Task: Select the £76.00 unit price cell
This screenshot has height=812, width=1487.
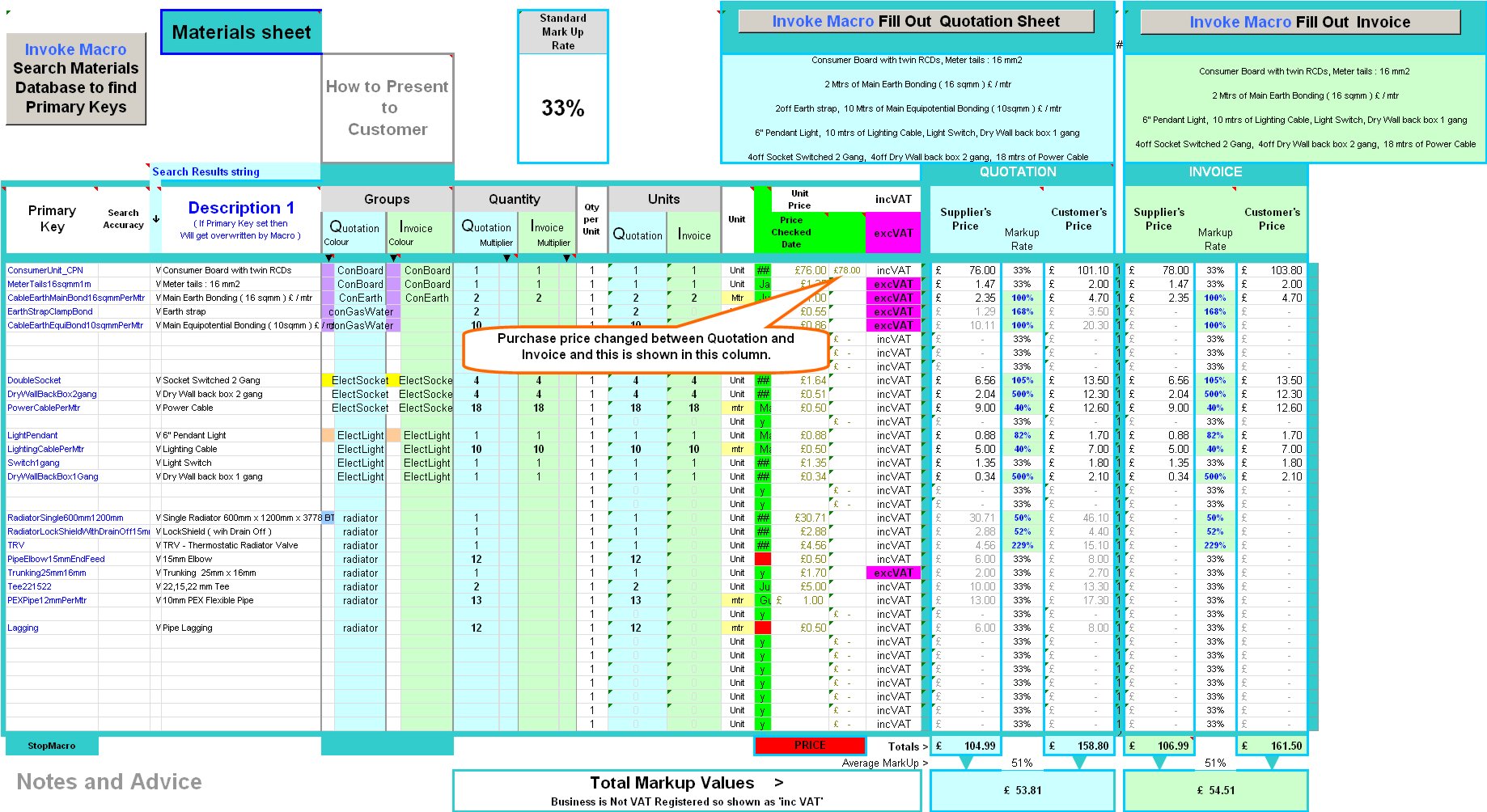Action: 801,270
